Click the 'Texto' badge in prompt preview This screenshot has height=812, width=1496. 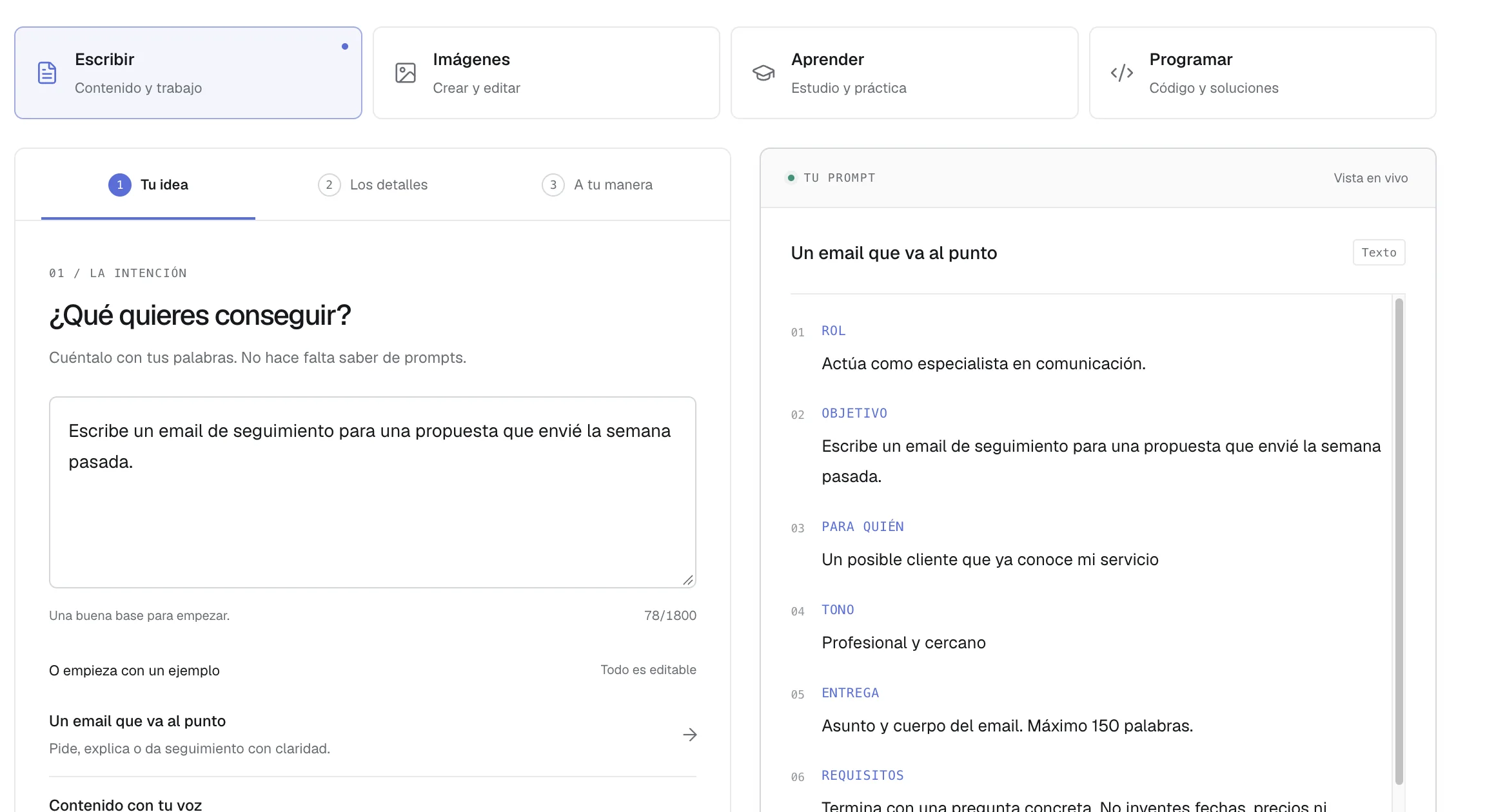[1379, 253]
